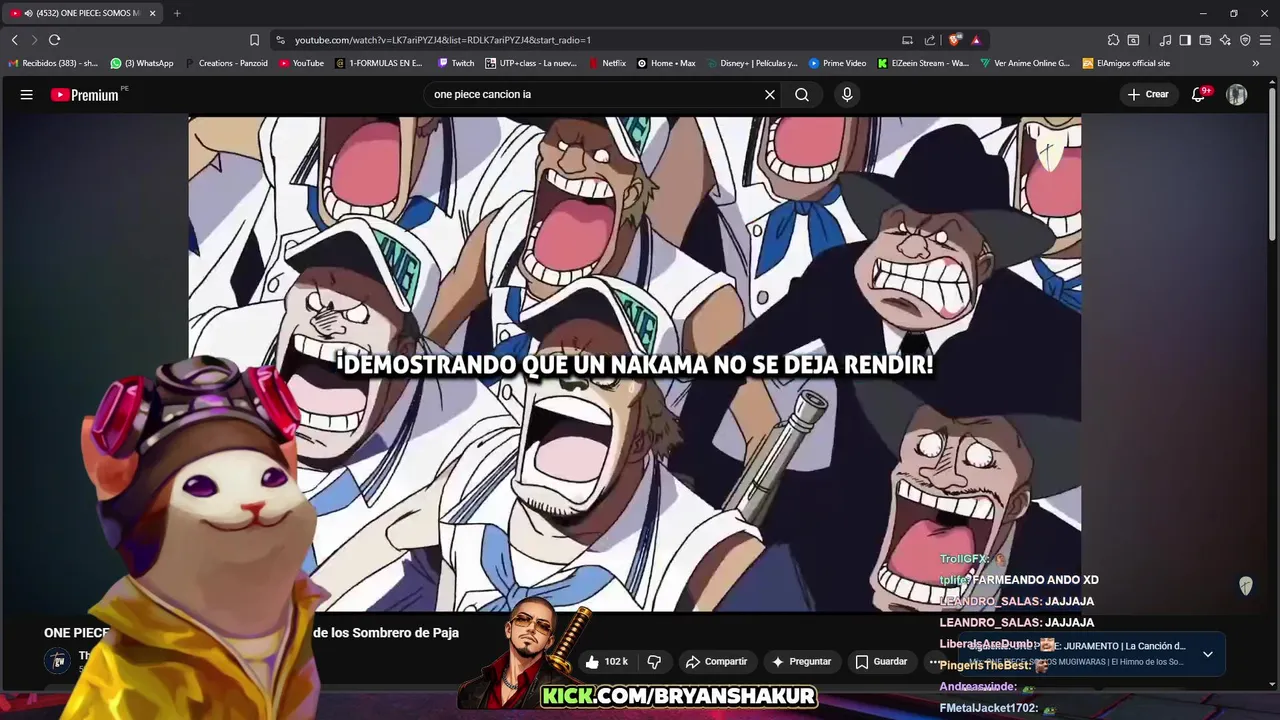Viewport: 1280px width, 720px height.
Task: Toggle the browser sidebar panel
Action: coord(1185,40)
